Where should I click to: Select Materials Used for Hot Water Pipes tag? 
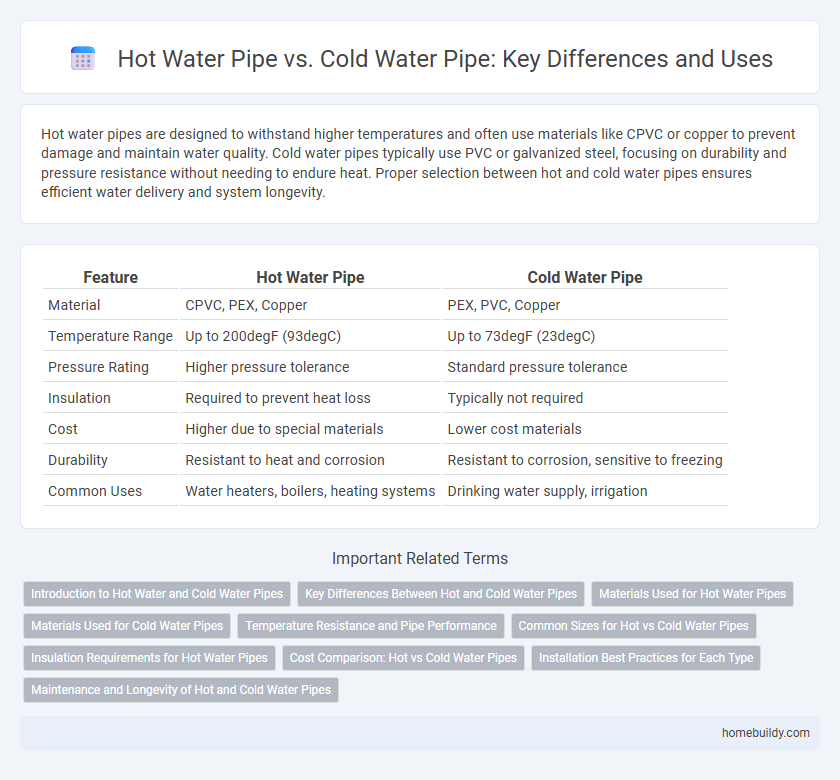(x=692, y=594)
